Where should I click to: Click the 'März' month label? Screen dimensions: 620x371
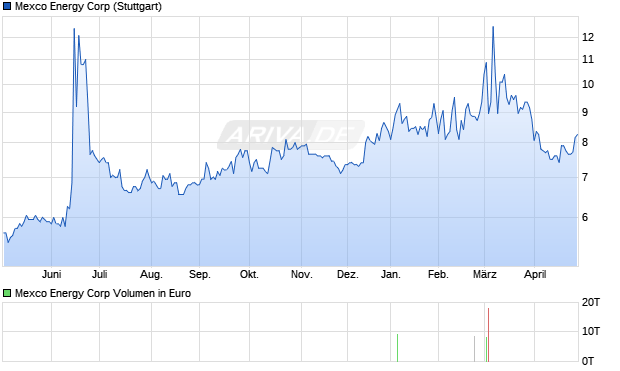click(485, 274)
